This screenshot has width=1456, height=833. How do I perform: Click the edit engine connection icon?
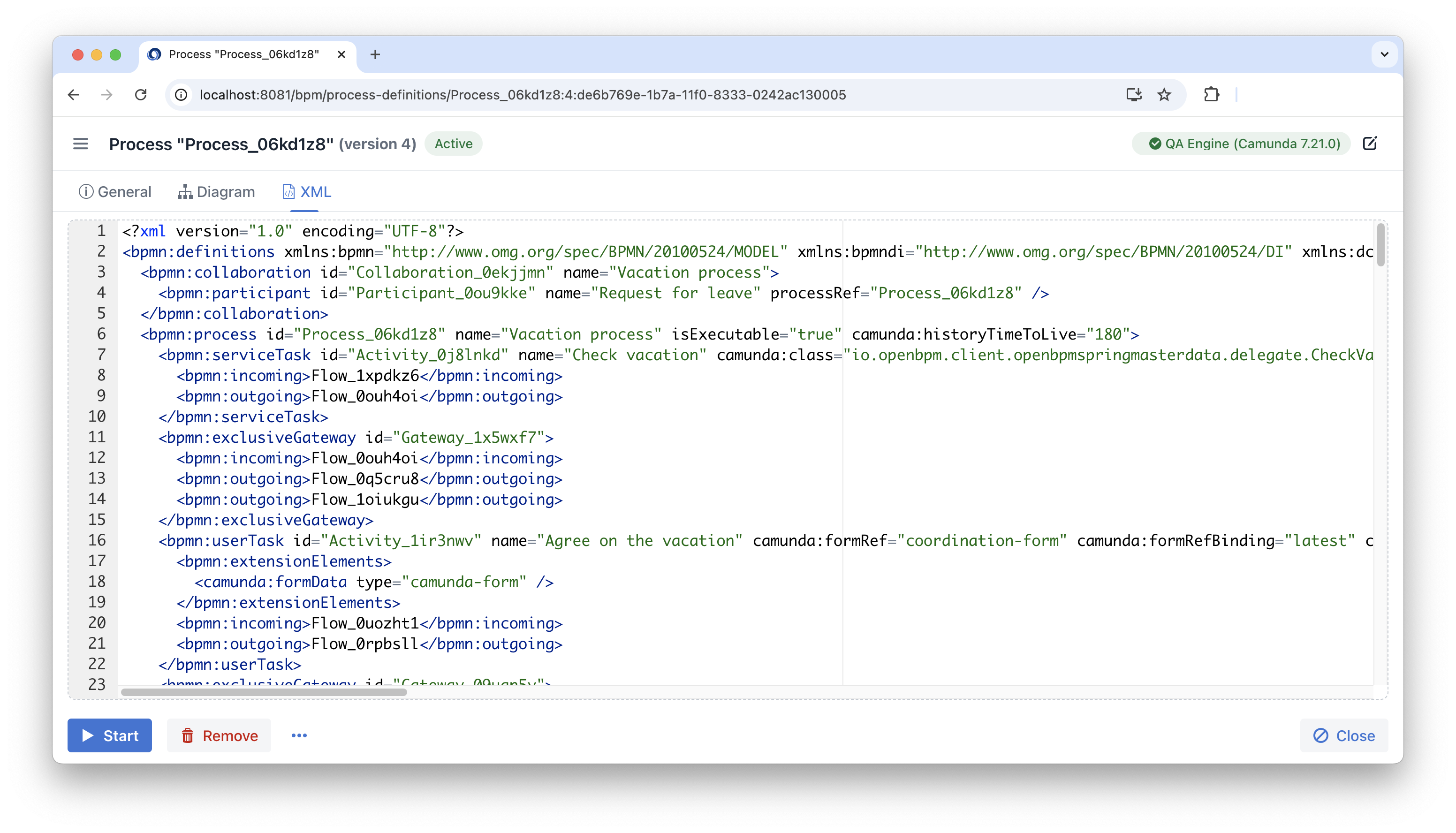[x=1370, y=144]
